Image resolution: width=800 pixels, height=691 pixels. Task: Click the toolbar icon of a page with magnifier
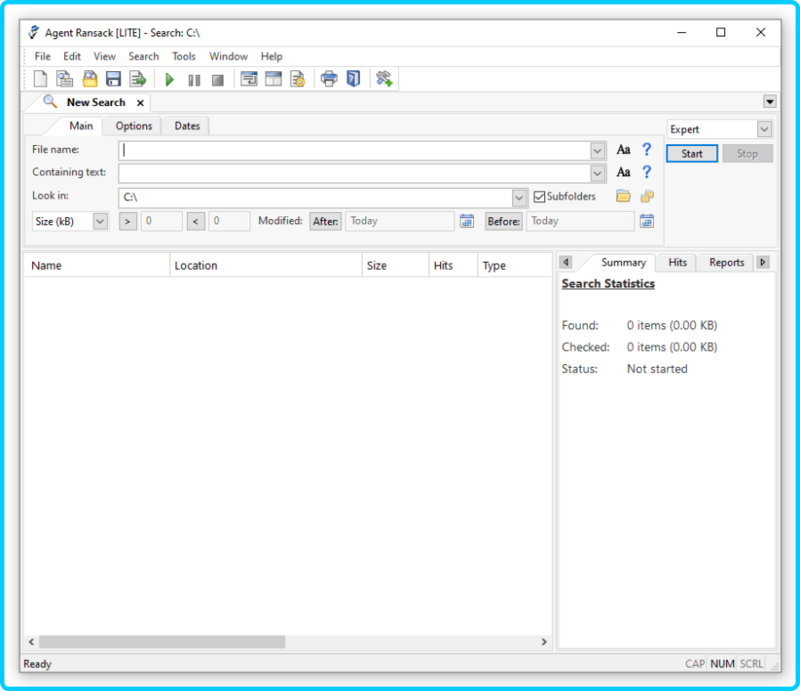pos(64,79)
